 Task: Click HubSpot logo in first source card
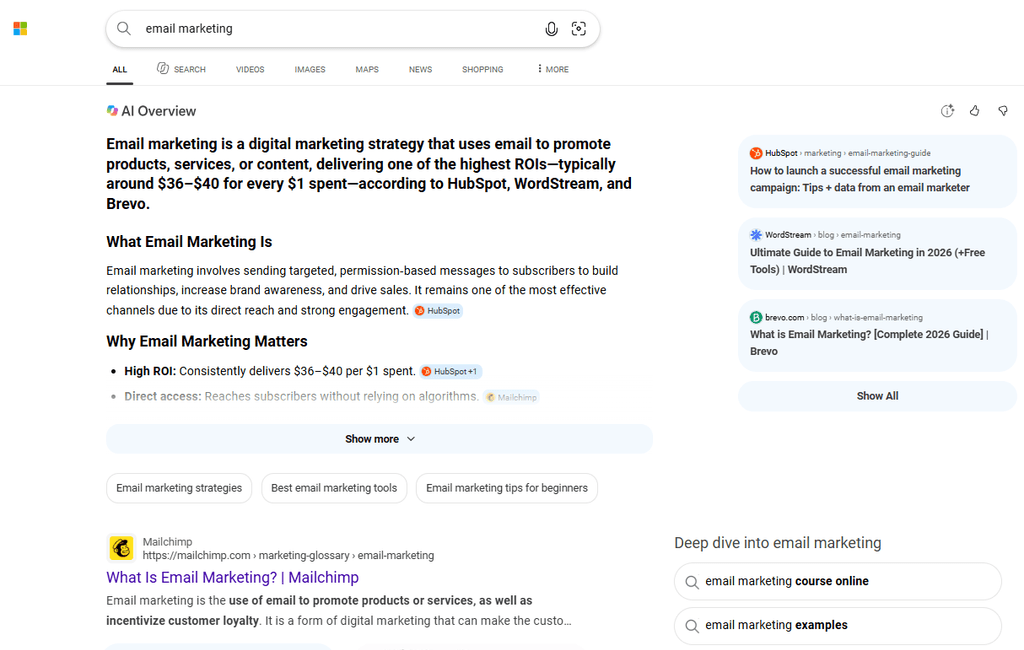(x=756, y=153)
